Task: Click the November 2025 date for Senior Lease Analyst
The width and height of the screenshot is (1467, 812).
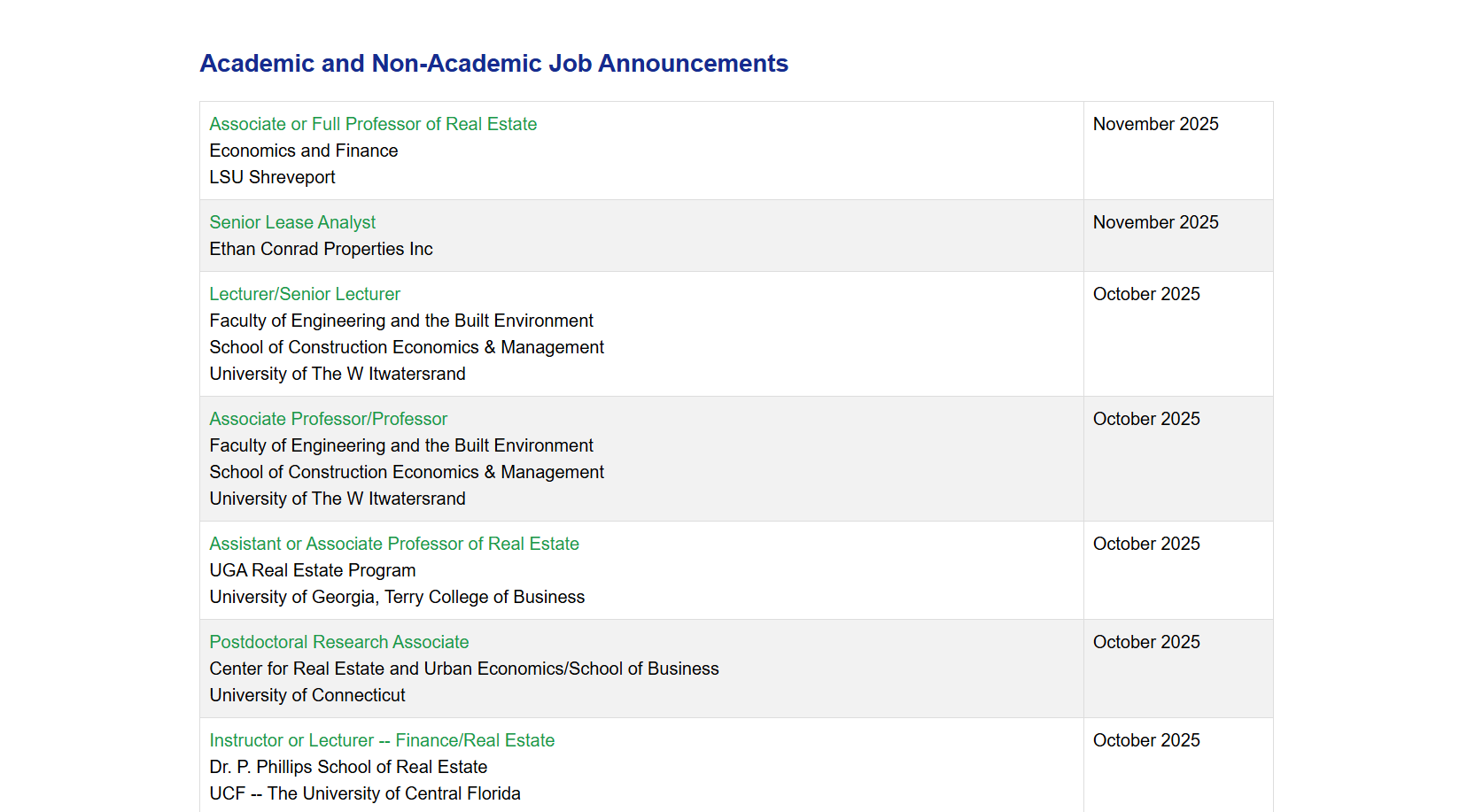Action: point(1155,222)
